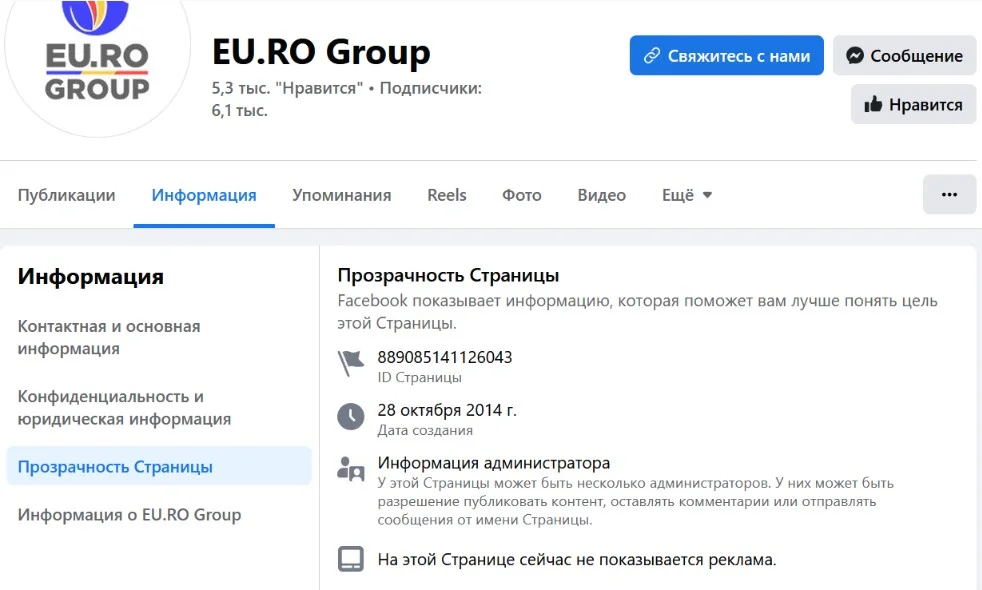Click the 'Прозрачность Страницы' section heading
The image size is (982, 590).
click(x=448, y=276)
